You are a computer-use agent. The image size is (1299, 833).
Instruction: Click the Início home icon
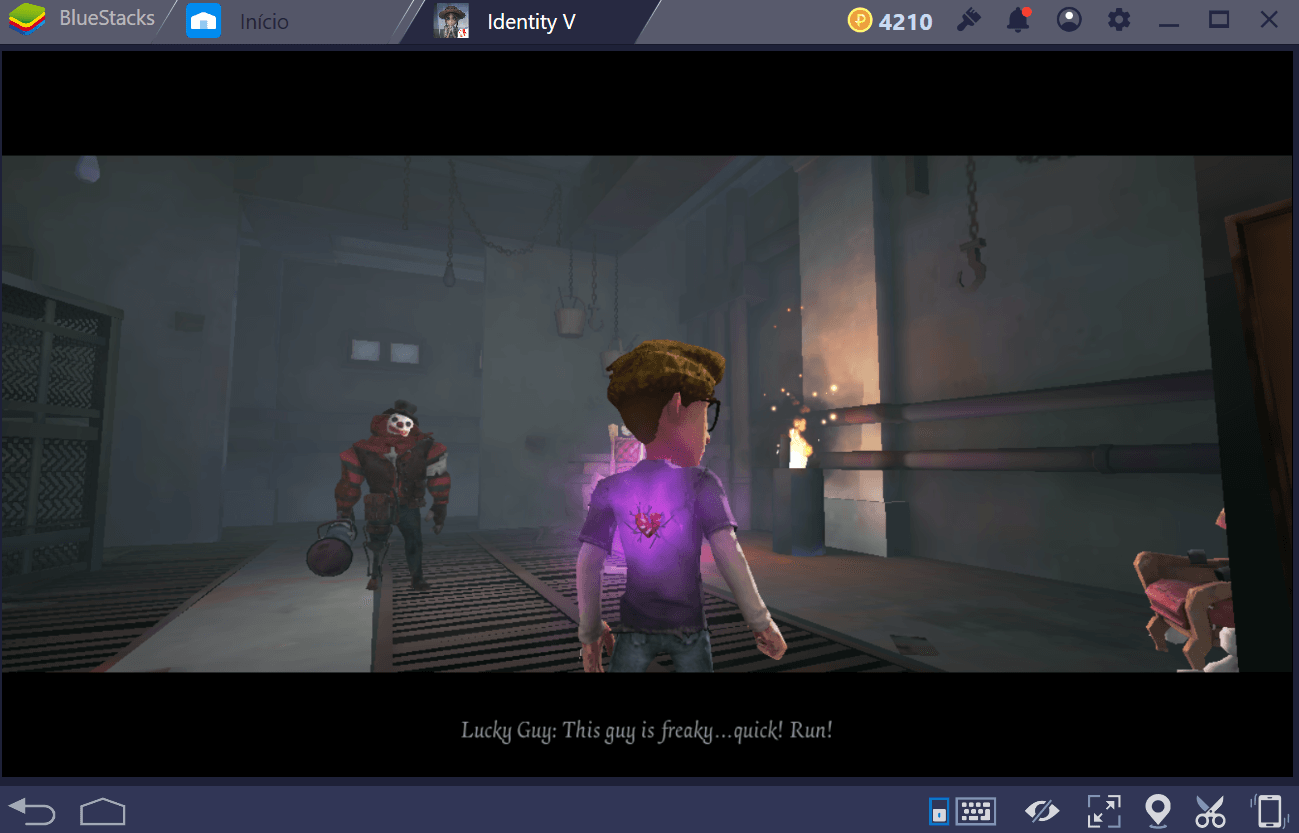(x=204, y=21)
